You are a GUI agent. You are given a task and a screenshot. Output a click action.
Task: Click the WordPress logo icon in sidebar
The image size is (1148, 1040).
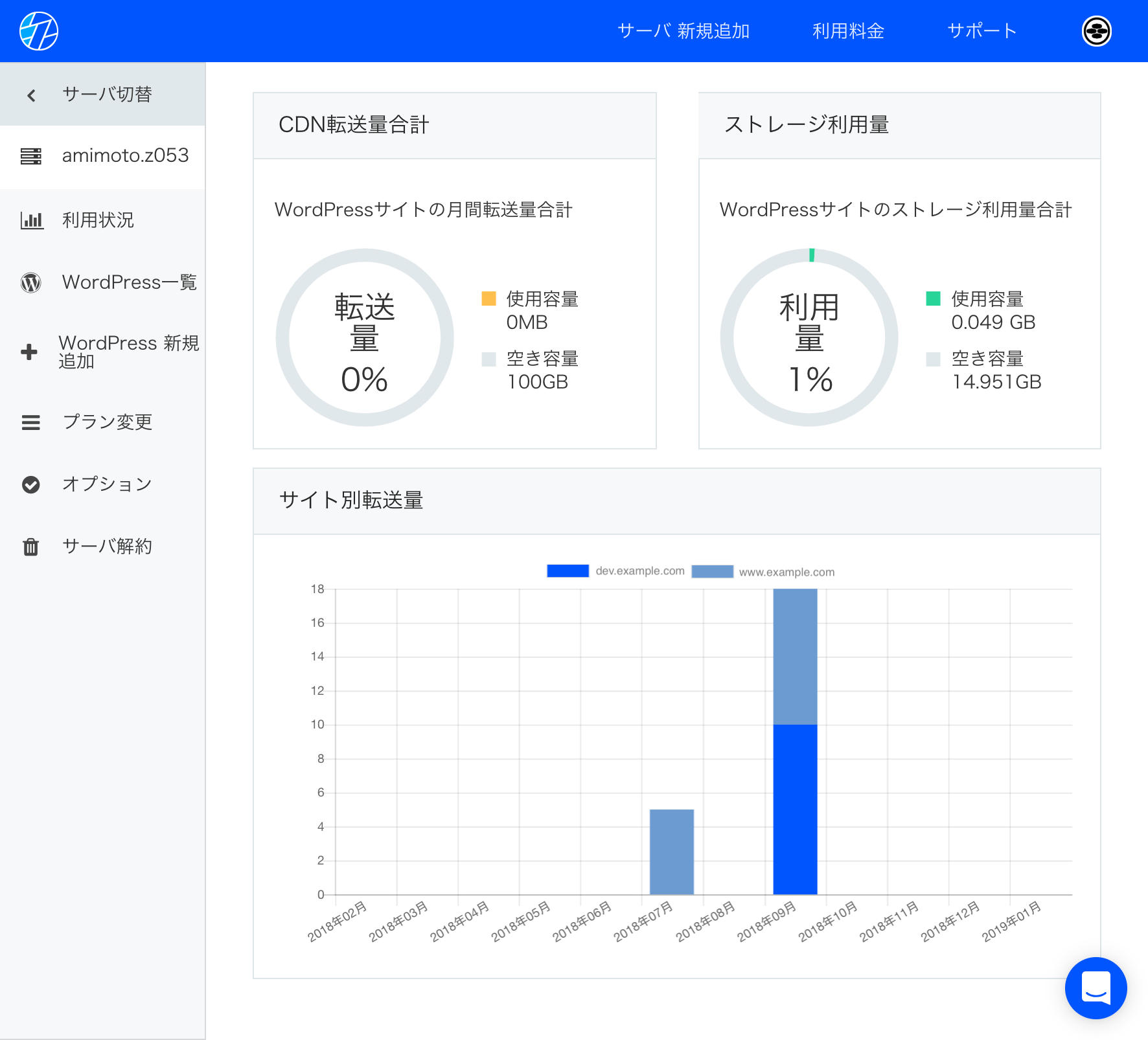coord(31,283)
